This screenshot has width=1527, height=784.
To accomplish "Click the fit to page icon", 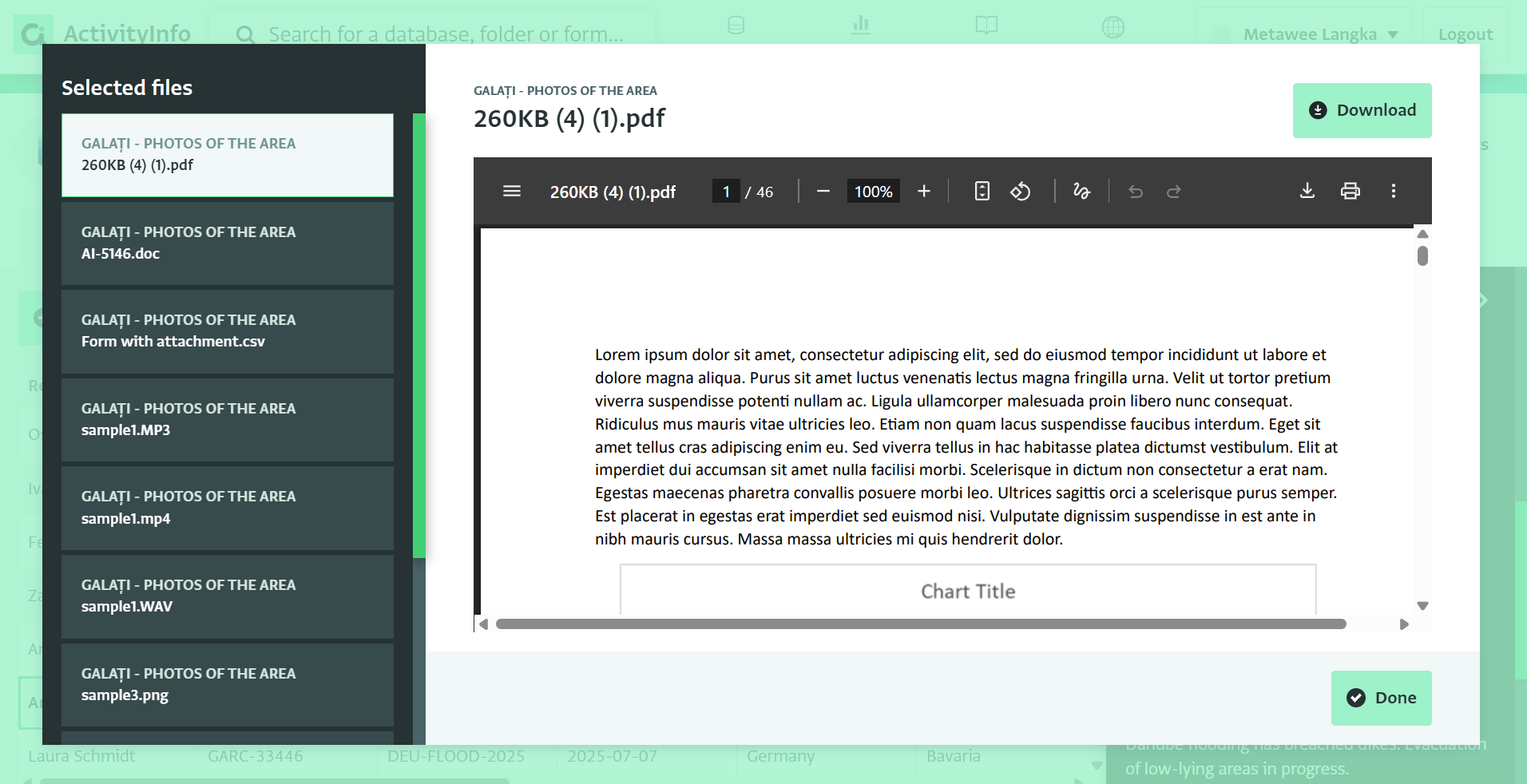I will coord(982,192).
